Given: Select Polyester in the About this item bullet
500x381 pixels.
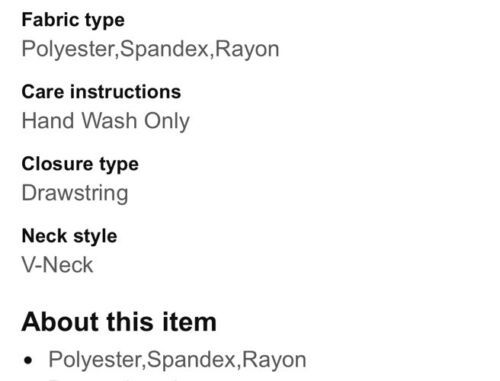Looking at the screenshot, I should click(x=95, y=360).
